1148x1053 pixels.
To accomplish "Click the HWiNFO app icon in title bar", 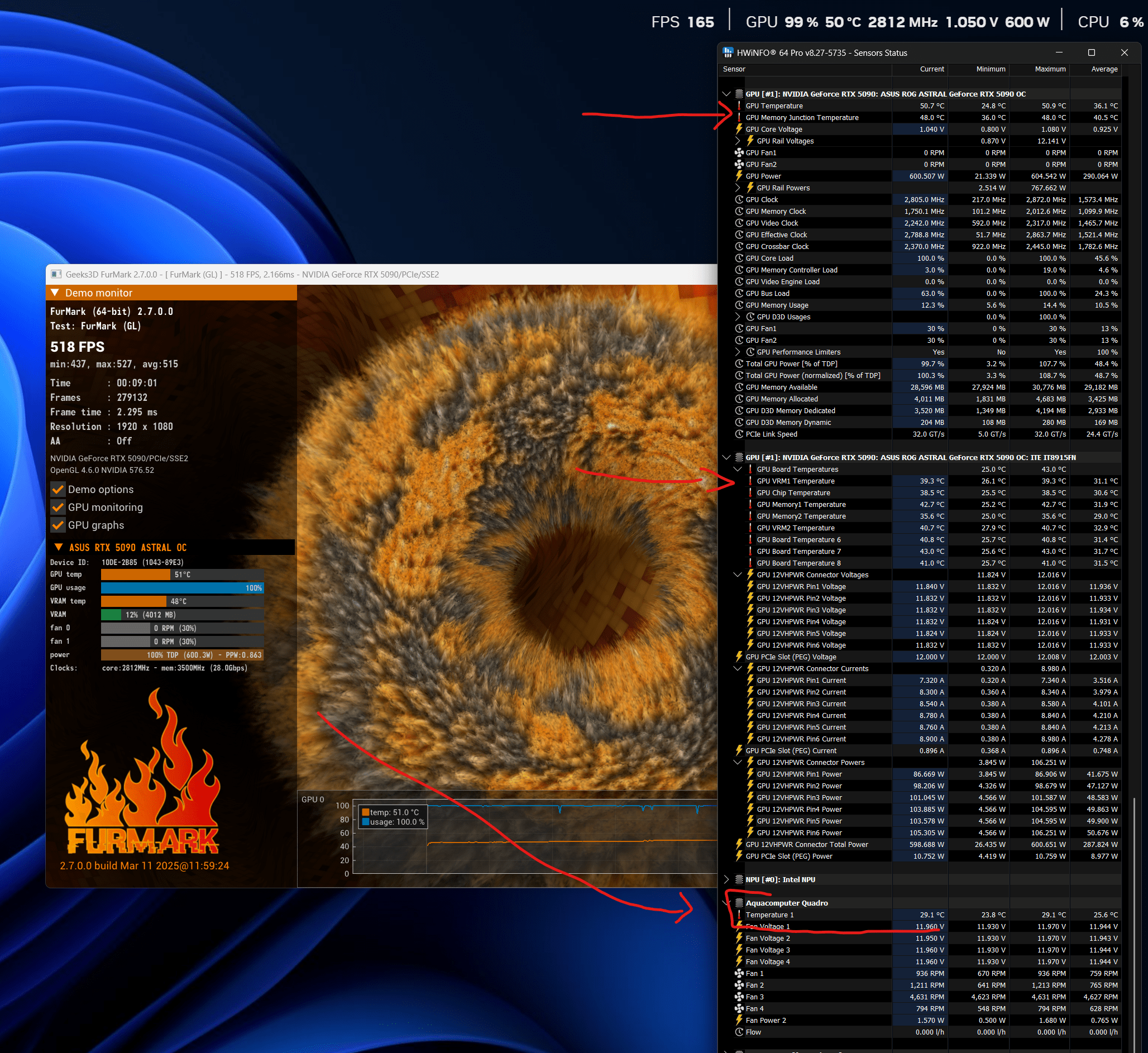I will 728,52.
